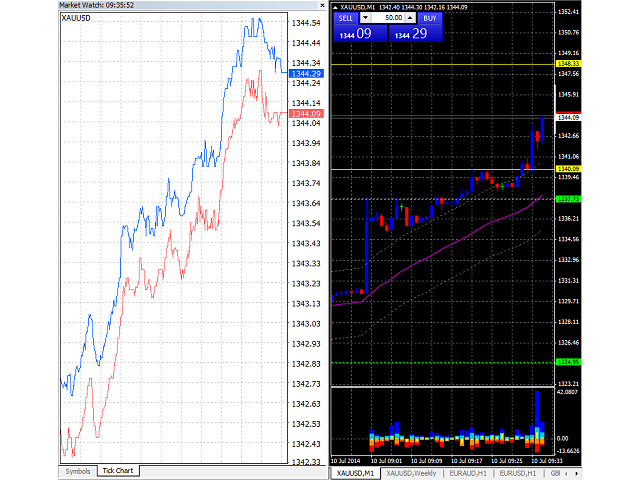Viewport: 640px width, 480px height.
Task: Click the 1323.21 price scale value
Action: [568, 384]
